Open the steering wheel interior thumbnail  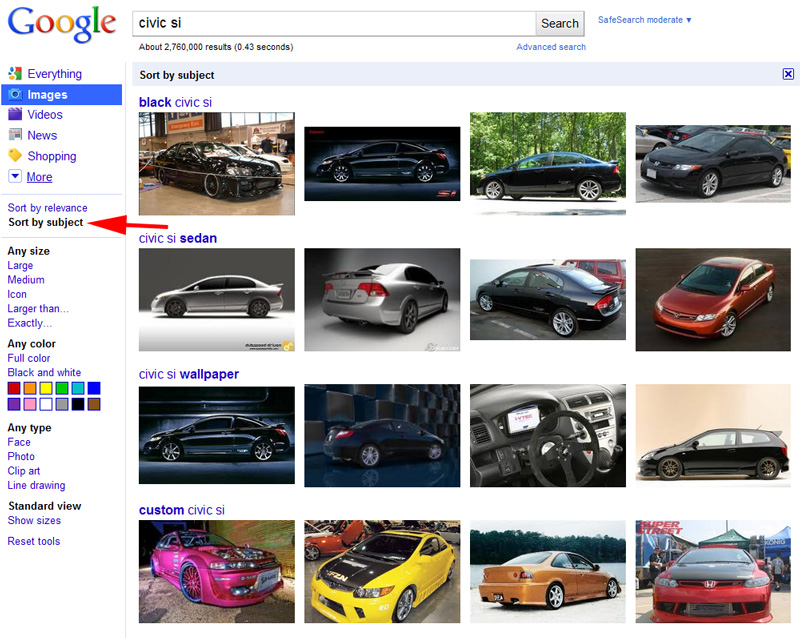pyautogui.click(x=548, y=435)
